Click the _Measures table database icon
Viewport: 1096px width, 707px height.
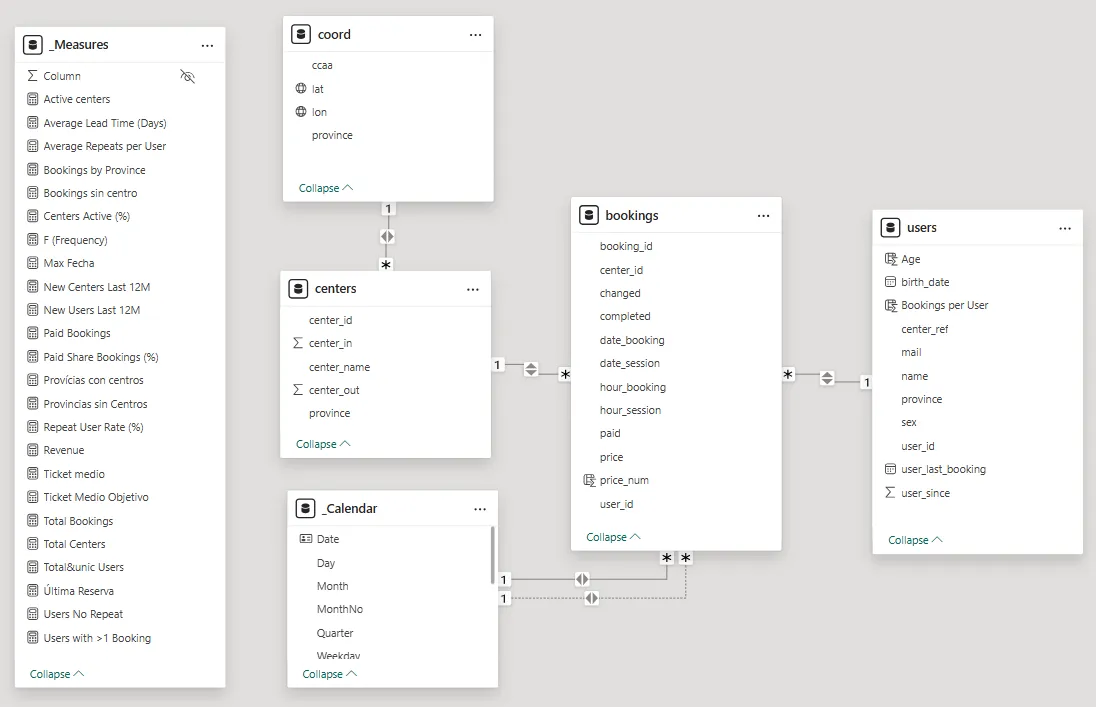click(33, 45)
